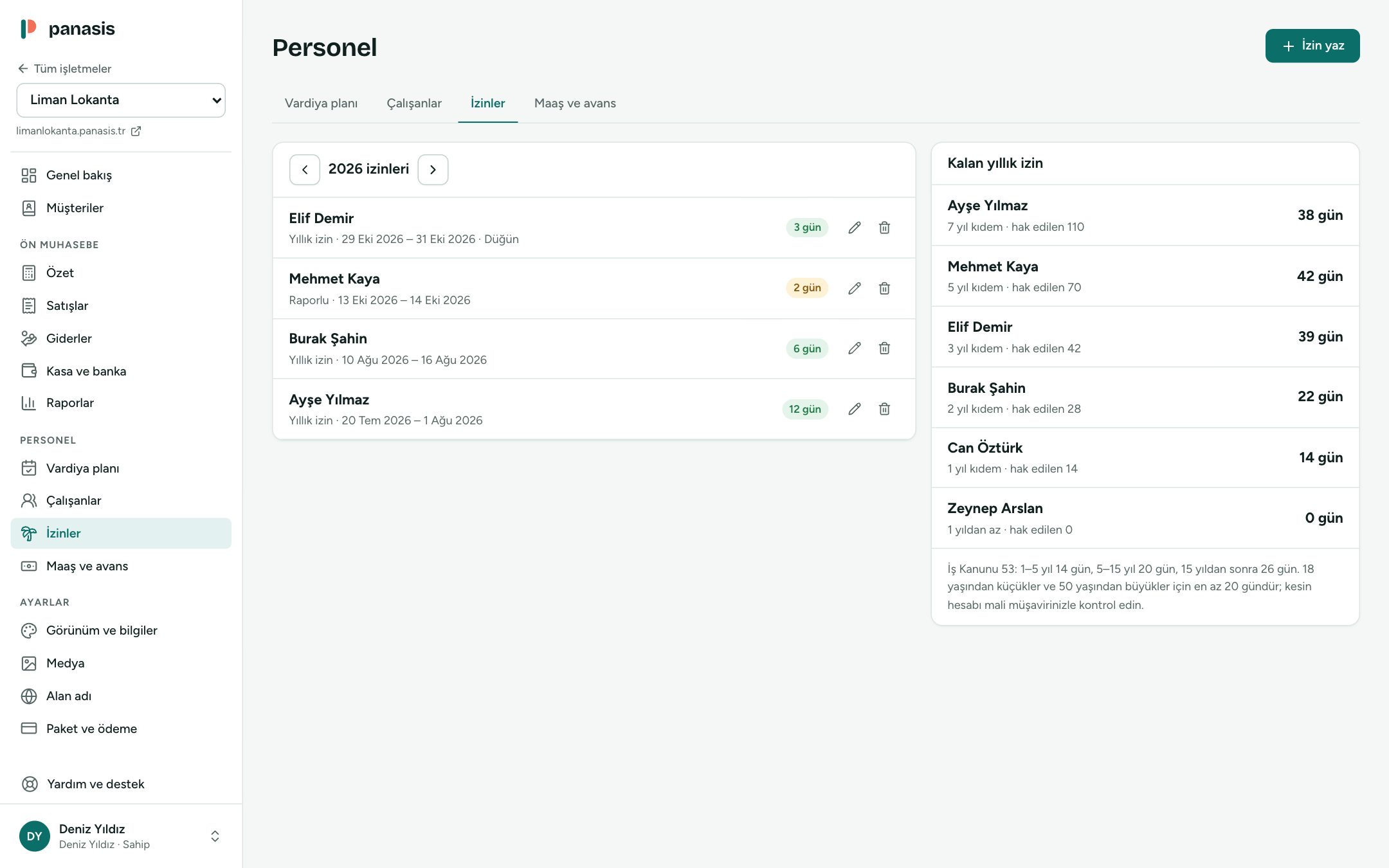
Task: Open external link icon next to limanlokanta.panasis.tr
Action: tap(136, 131)
